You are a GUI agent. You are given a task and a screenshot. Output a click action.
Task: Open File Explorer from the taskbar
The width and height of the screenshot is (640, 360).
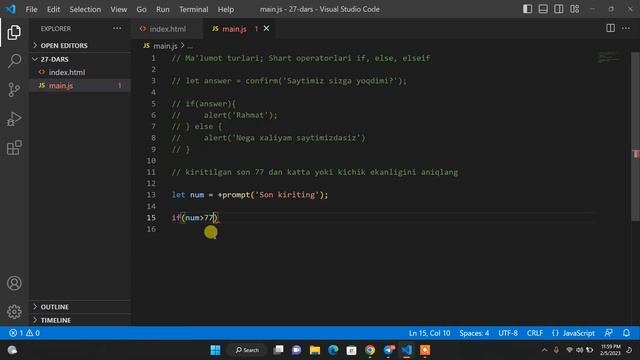coord(315,350)
